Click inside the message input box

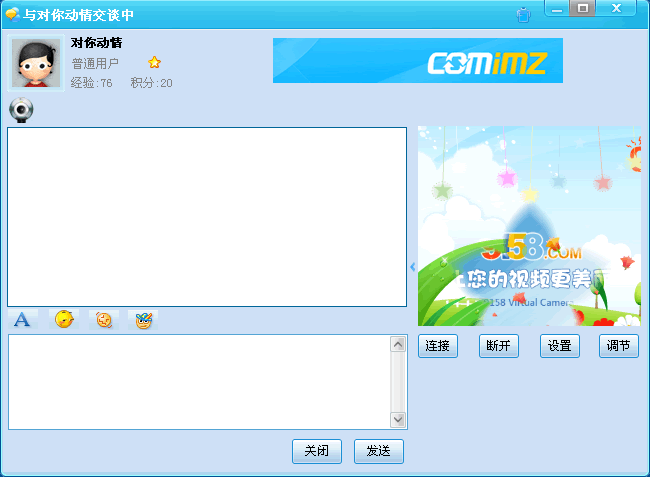(x=199, y=382)
